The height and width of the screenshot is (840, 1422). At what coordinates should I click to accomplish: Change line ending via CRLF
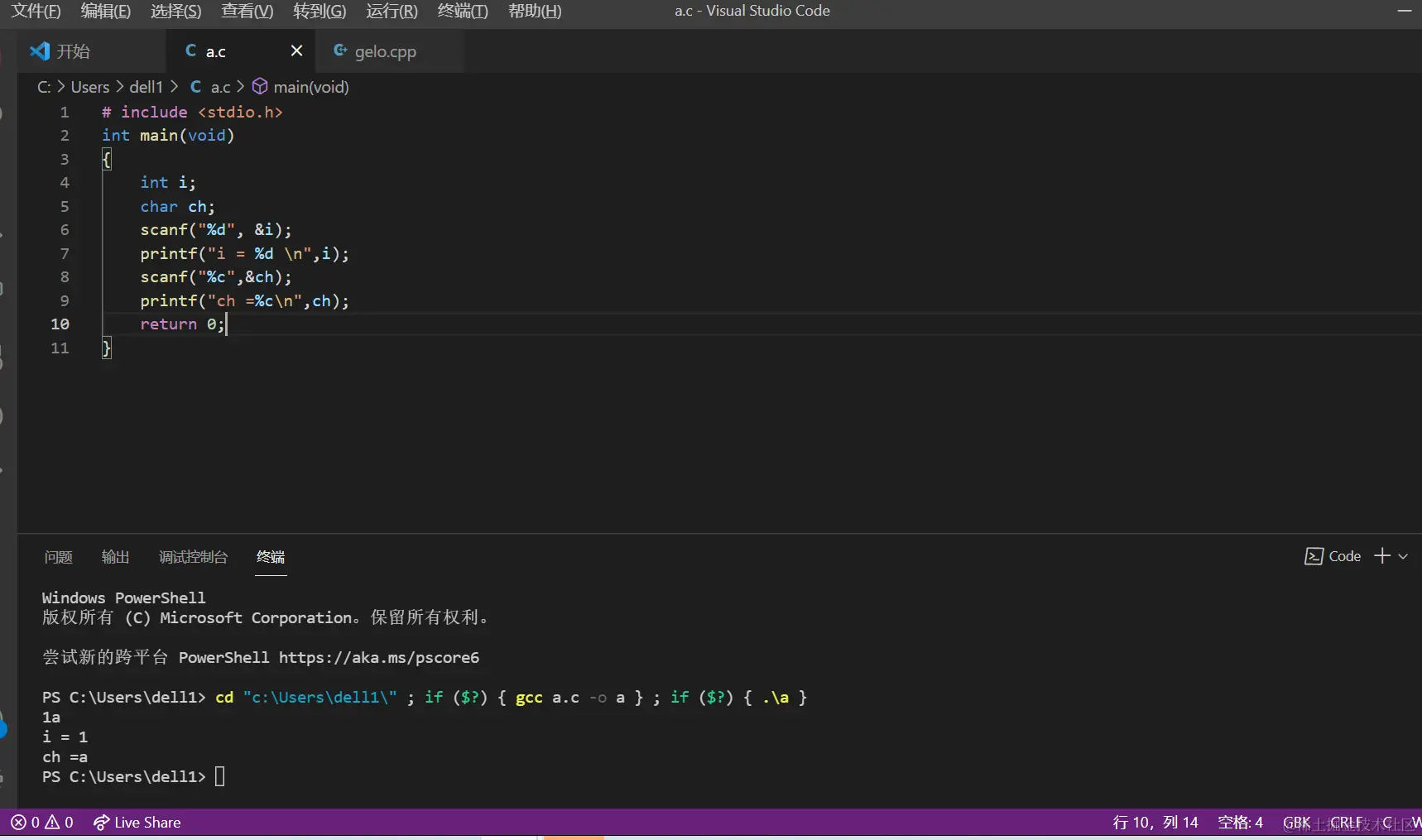tap(1347, 823)
